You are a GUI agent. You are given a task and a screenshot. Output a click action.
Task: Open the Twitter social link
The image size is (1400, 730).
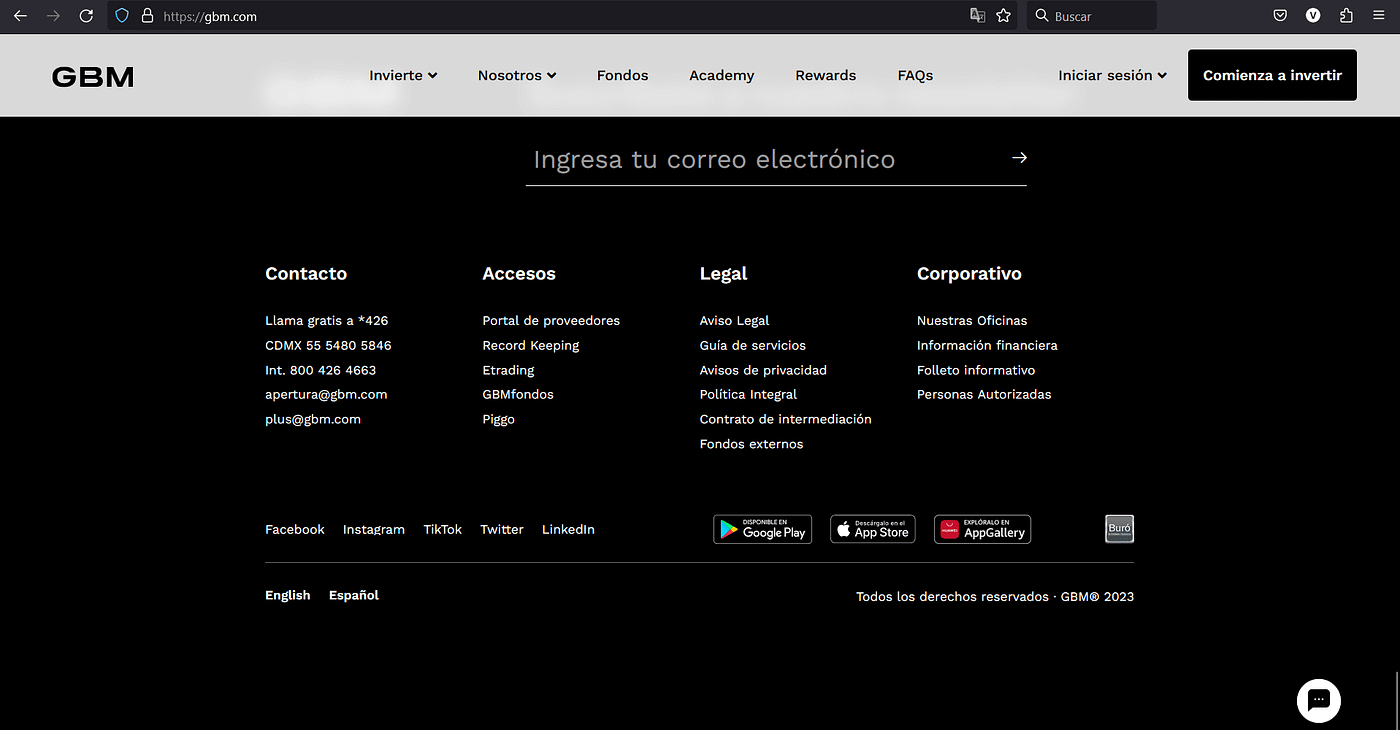coord(502,529)
